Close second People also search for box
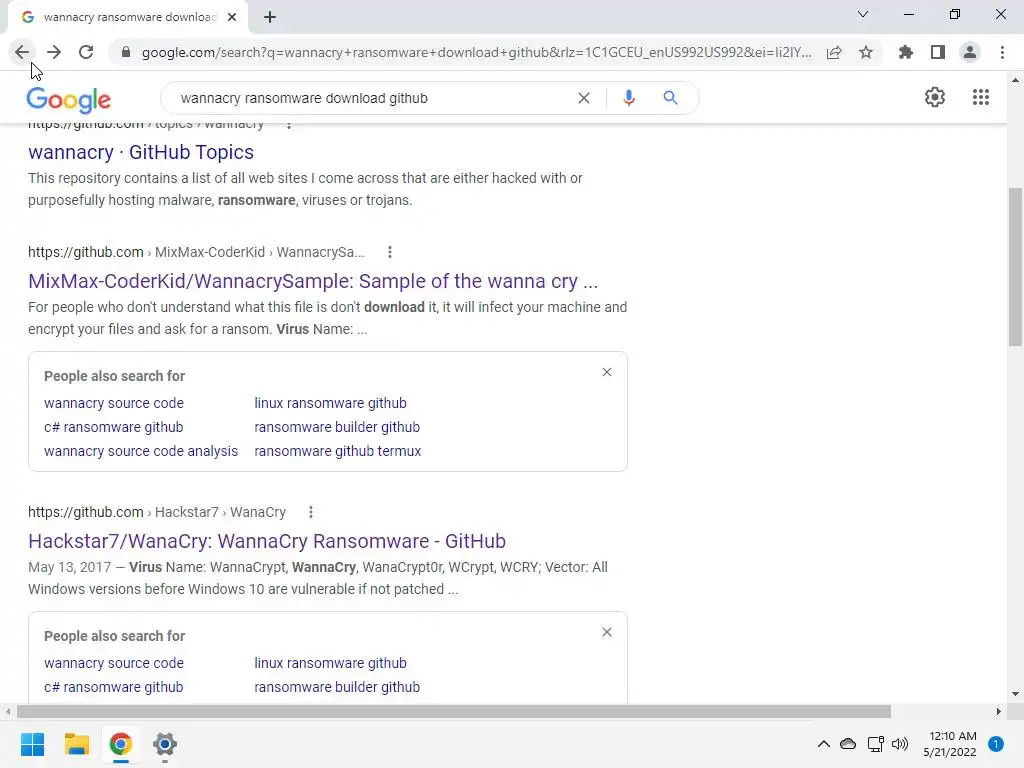The height and width of the screenshot is (768, 1024). (x=607, y=632)
